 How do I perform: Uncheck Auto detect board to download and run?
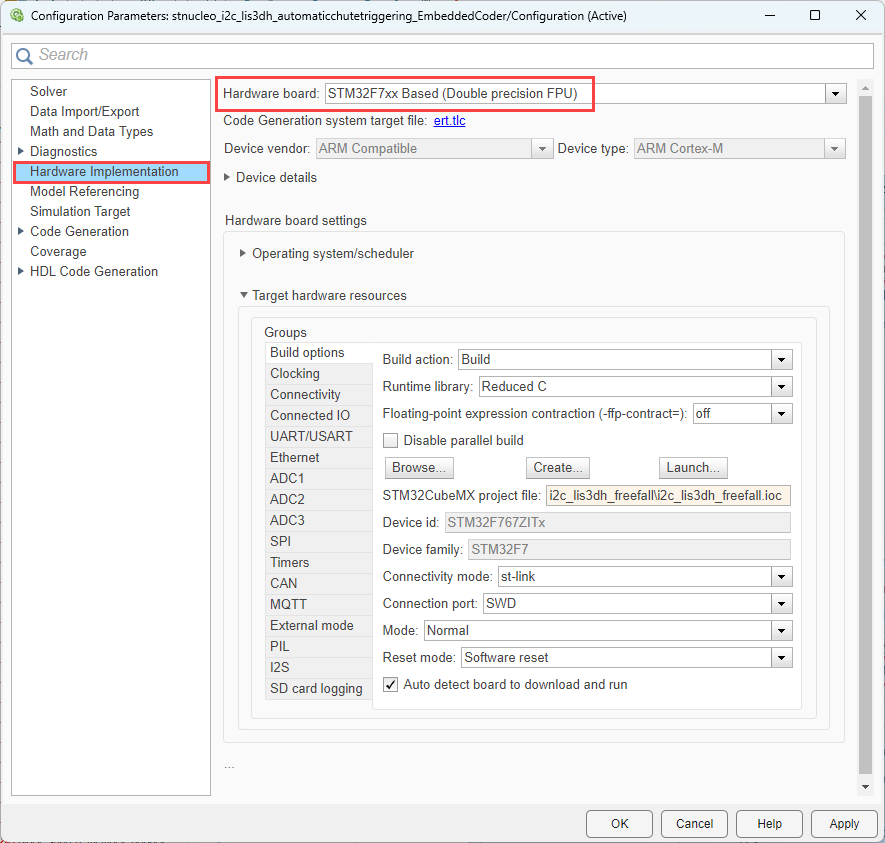pos(390,684)
